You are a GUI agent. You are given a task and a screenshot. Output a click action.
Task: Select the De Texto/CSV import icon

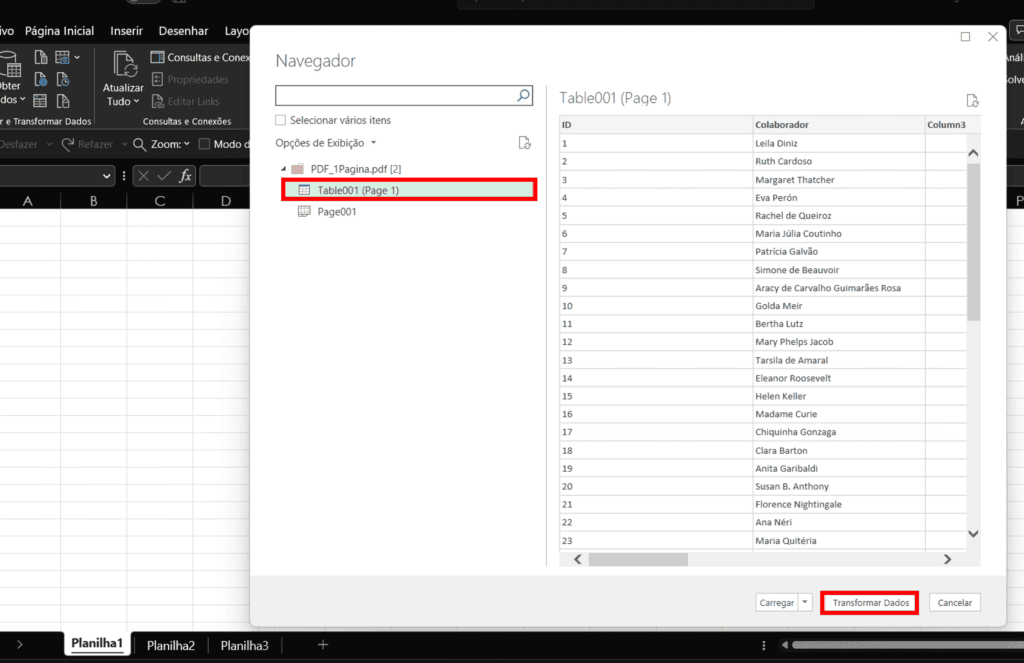coord(41,57)
